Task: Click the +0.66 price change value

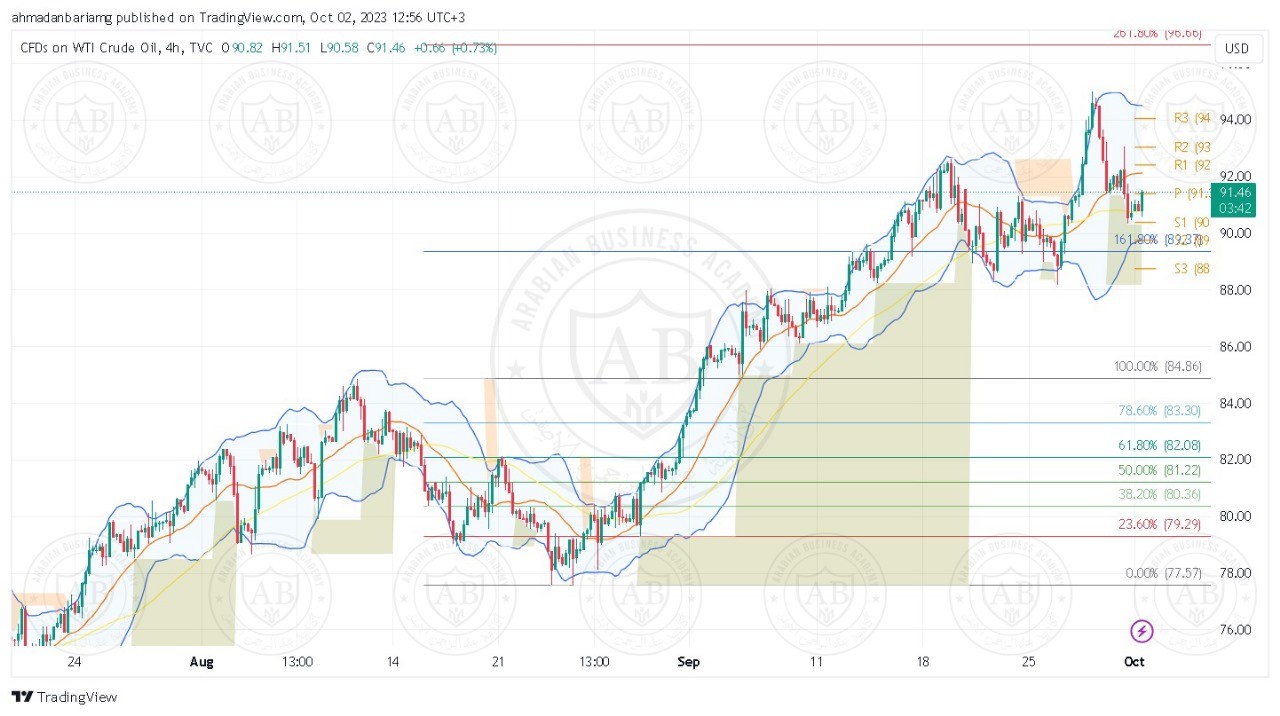Action: (430, 48)
